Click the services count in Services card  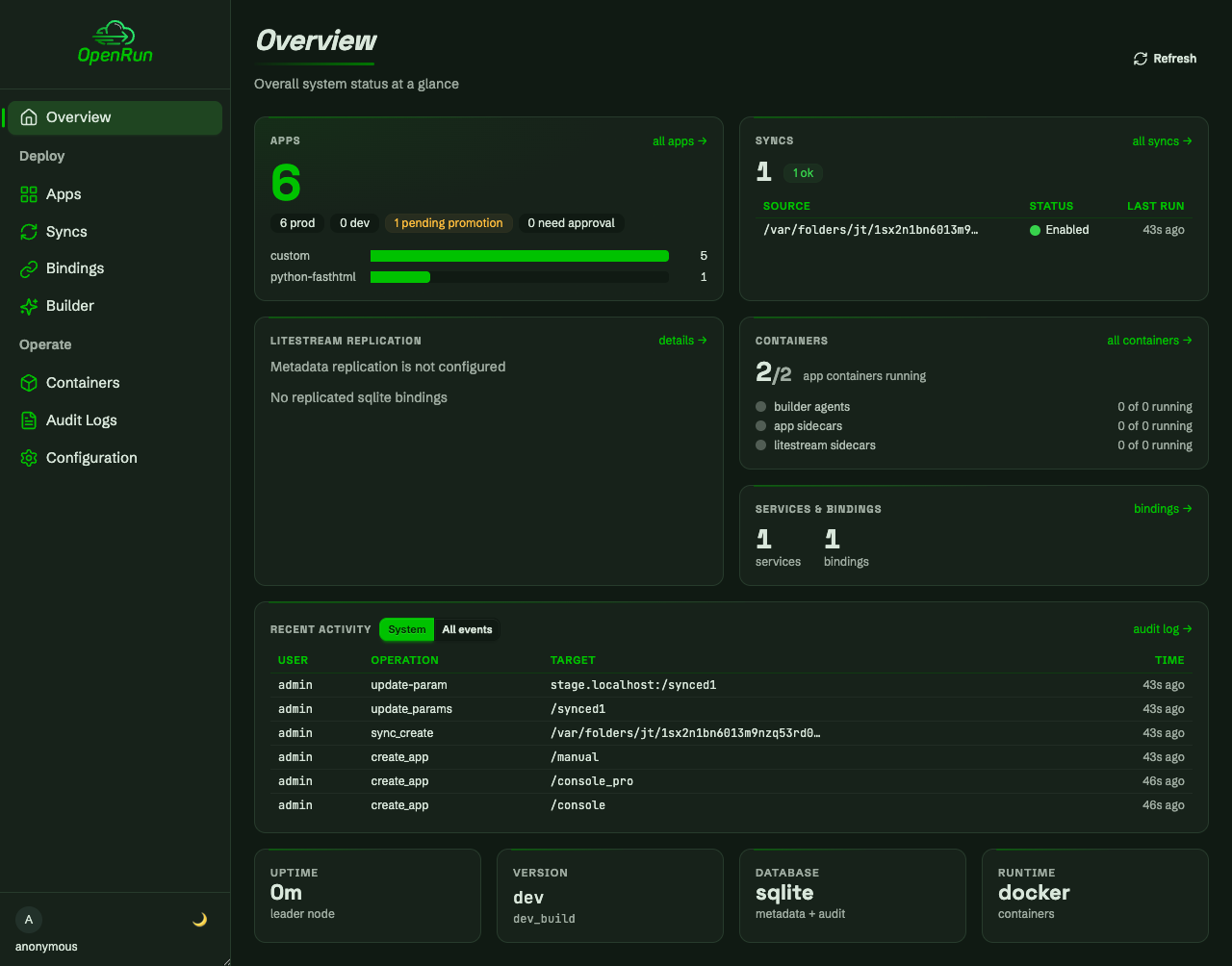coord(763,539)
